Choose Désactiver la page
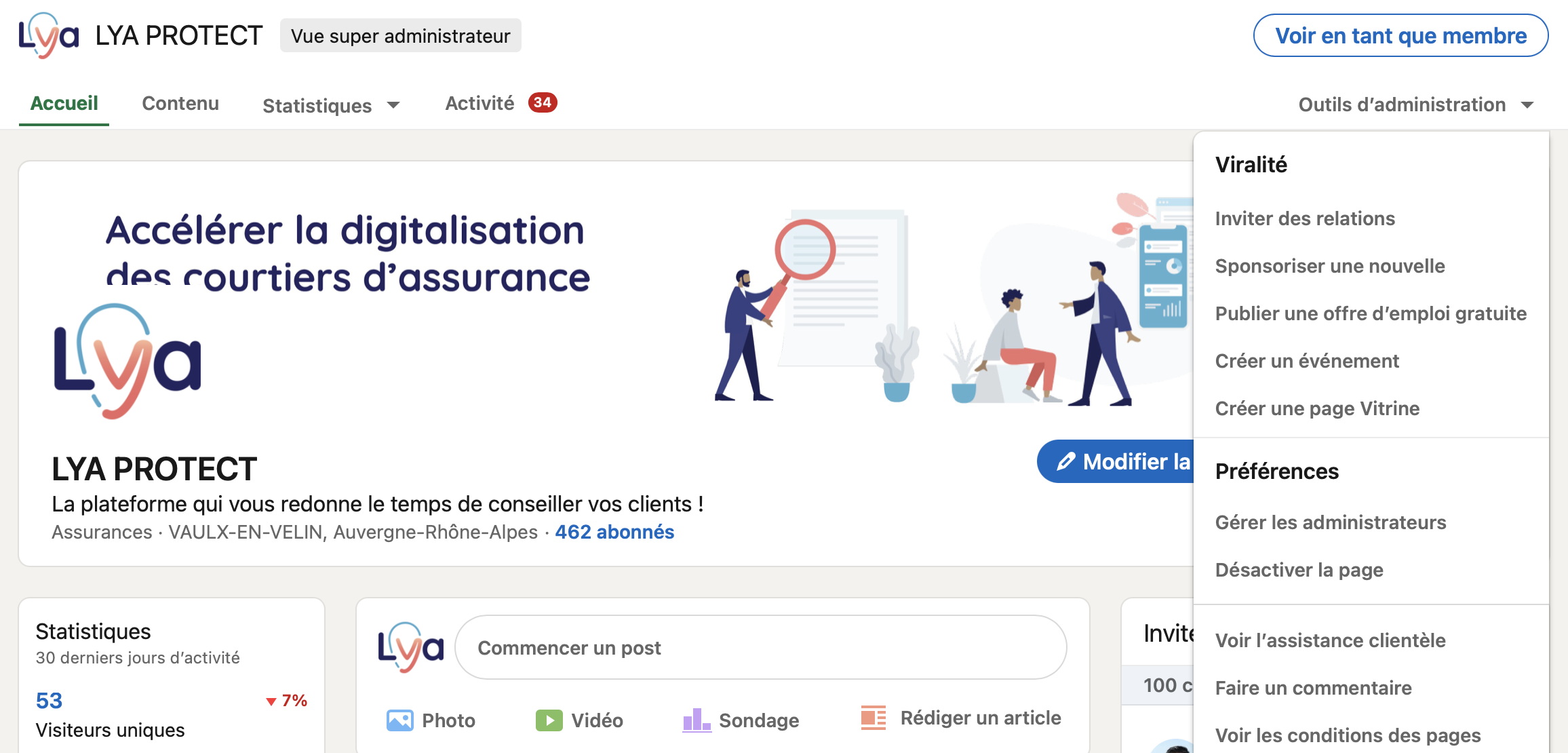The height and width of the screenshot is (753, 1568). pos(1299,570)
